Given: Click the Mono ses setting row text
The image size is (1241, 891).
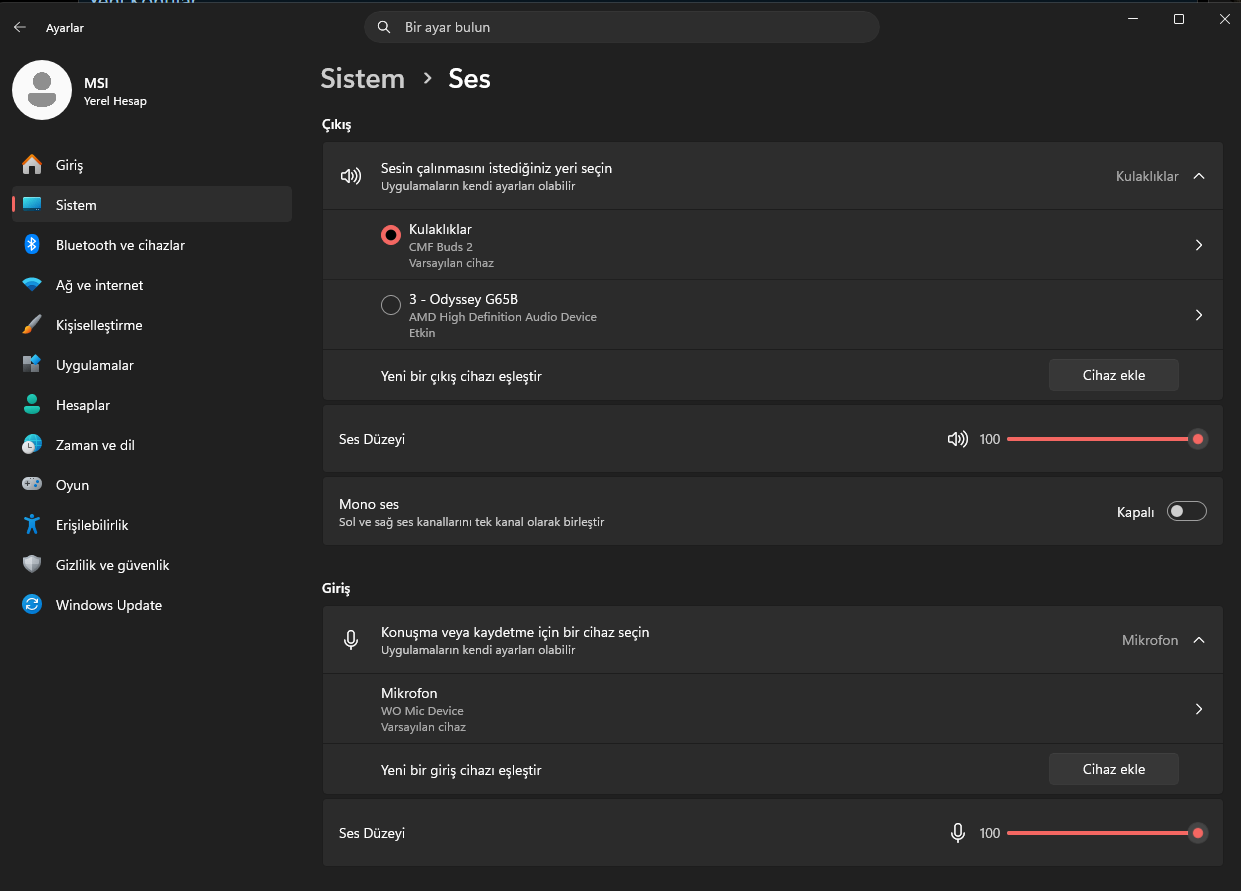Looking at the screenshot, I should click(x=471, y=512).
